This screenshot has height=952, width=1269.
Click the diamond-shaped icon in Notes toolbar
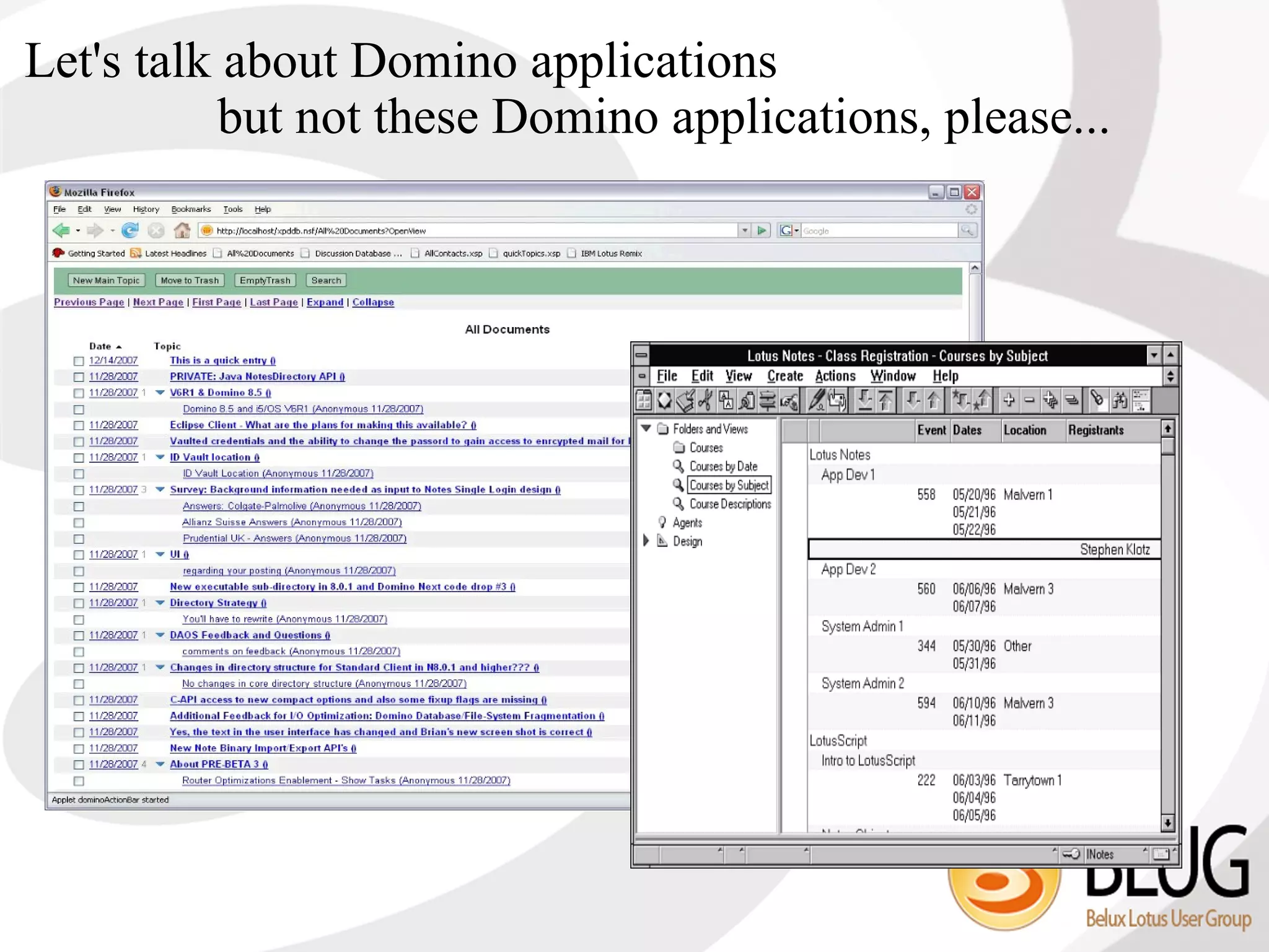click(665, 401)
